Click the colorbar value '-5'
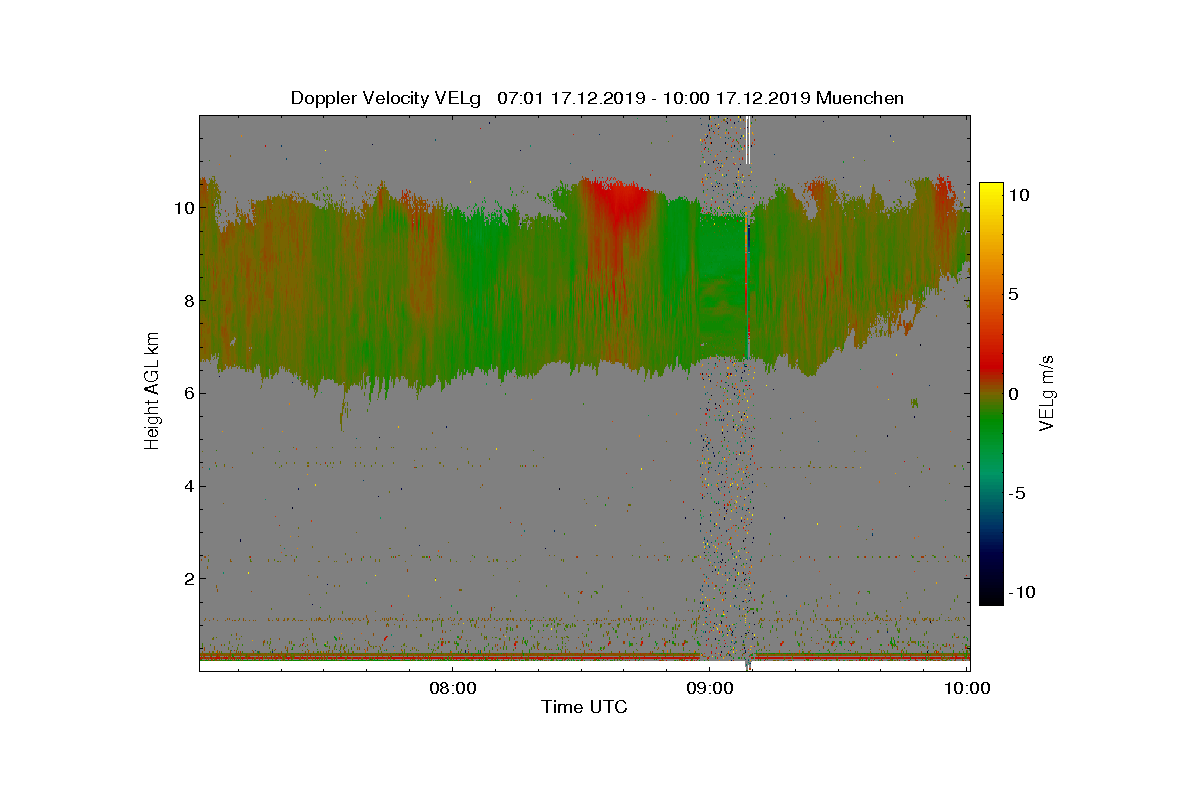The width and height of the screenshot is (1200, 800). point(1018,493)
